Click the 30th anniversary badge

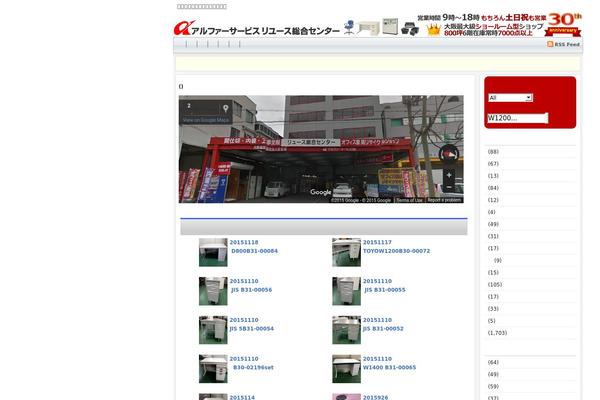point(563,24)
